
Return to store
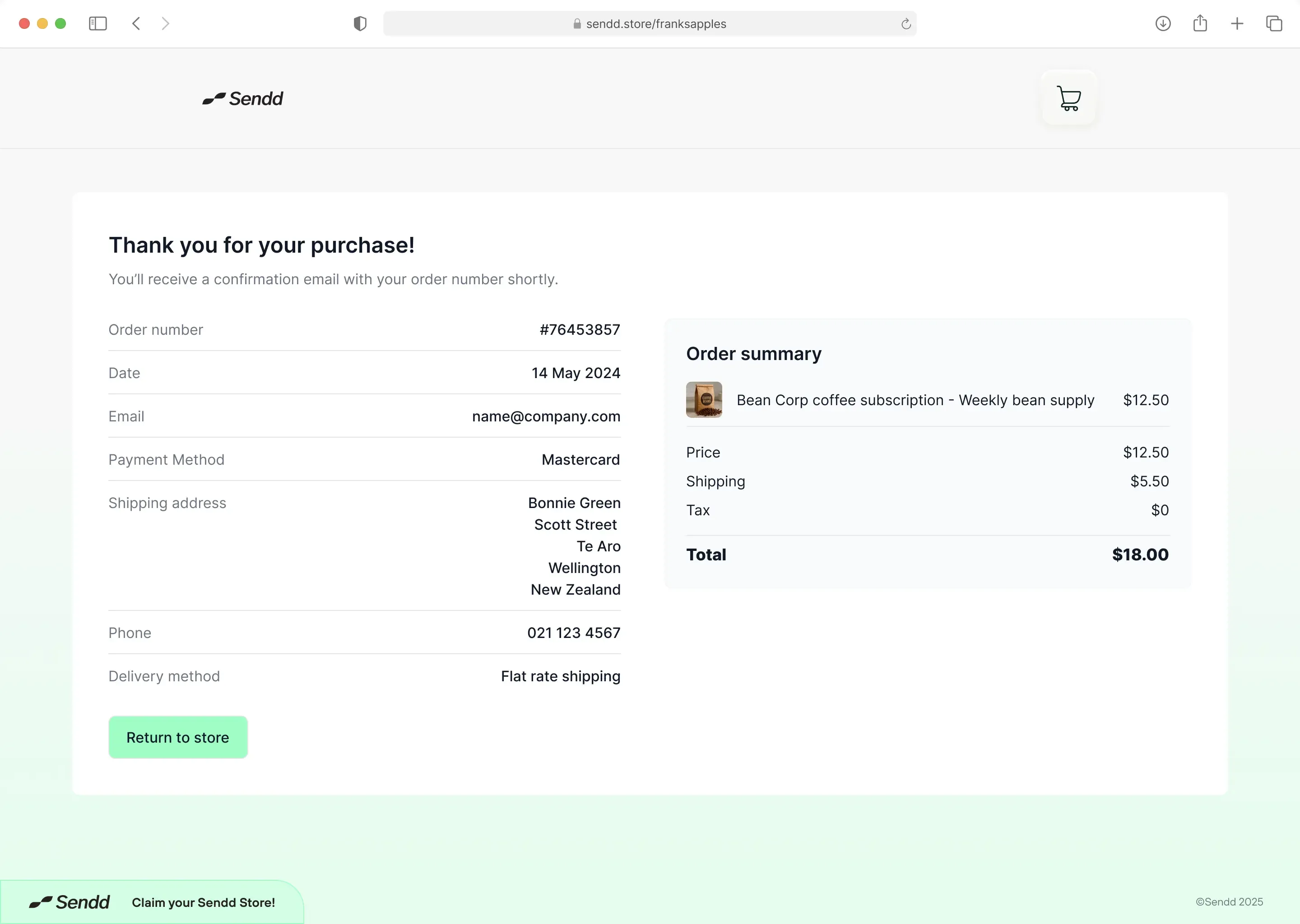point(177,737)
